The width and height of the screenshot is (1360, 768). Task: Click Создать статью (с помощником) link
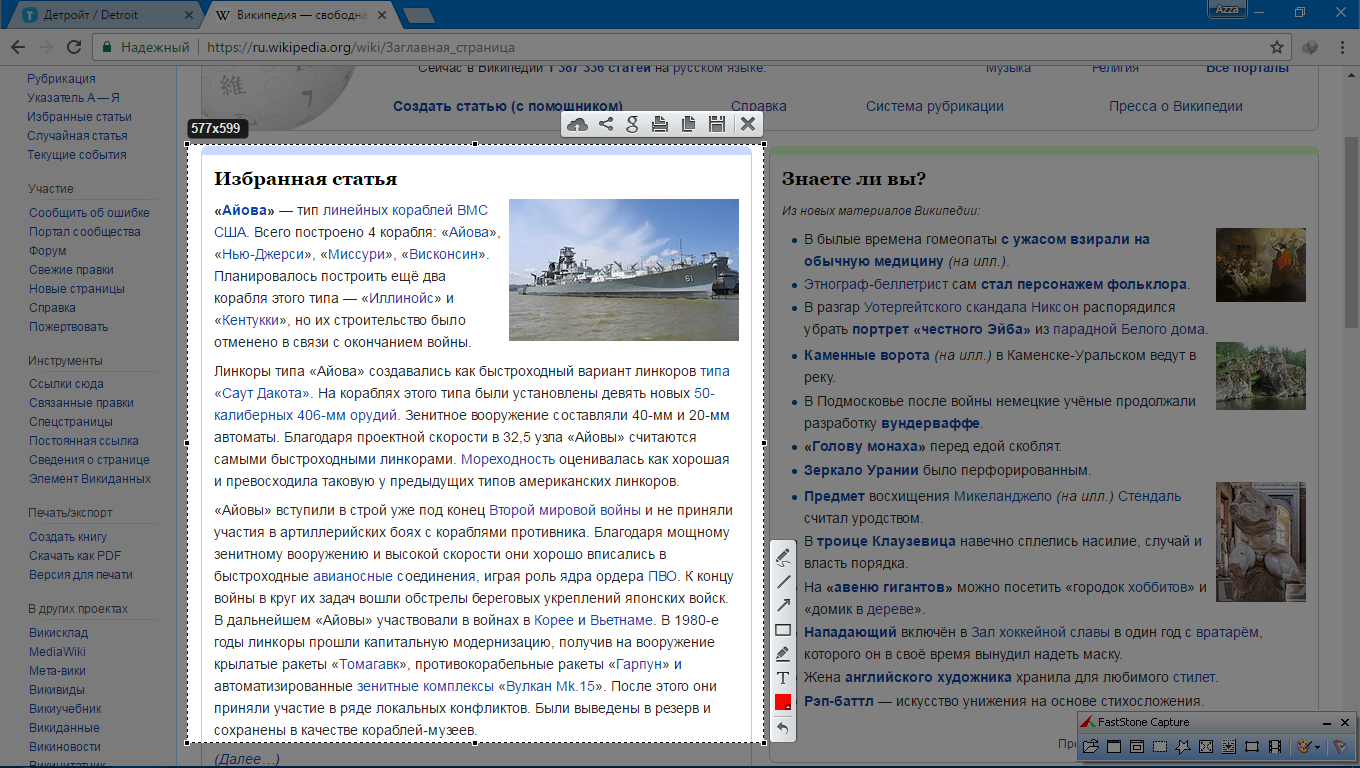[x=508, y=106]
